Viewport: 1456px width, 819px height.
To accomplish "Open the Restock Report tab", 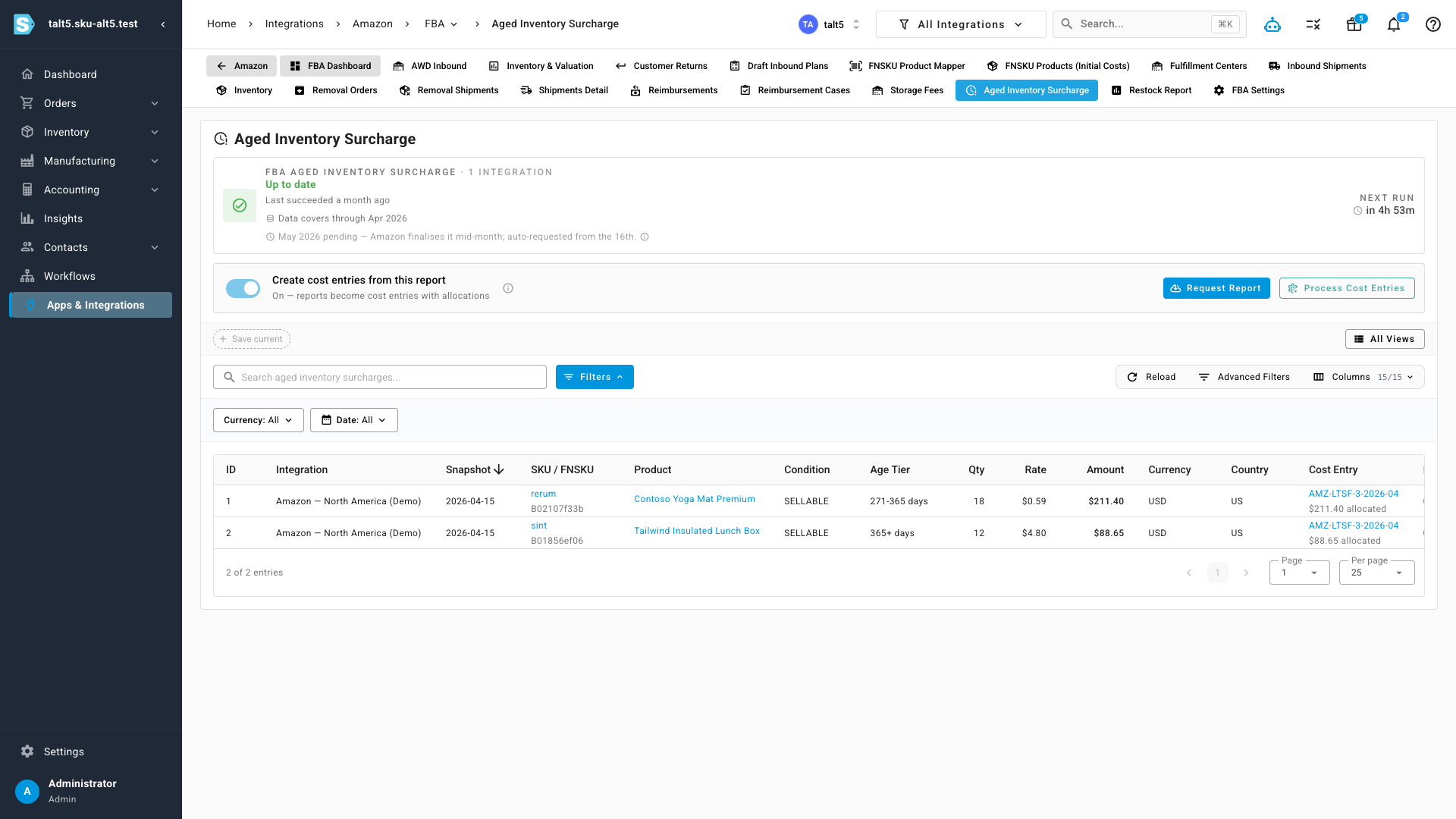I will (1151, 90).
